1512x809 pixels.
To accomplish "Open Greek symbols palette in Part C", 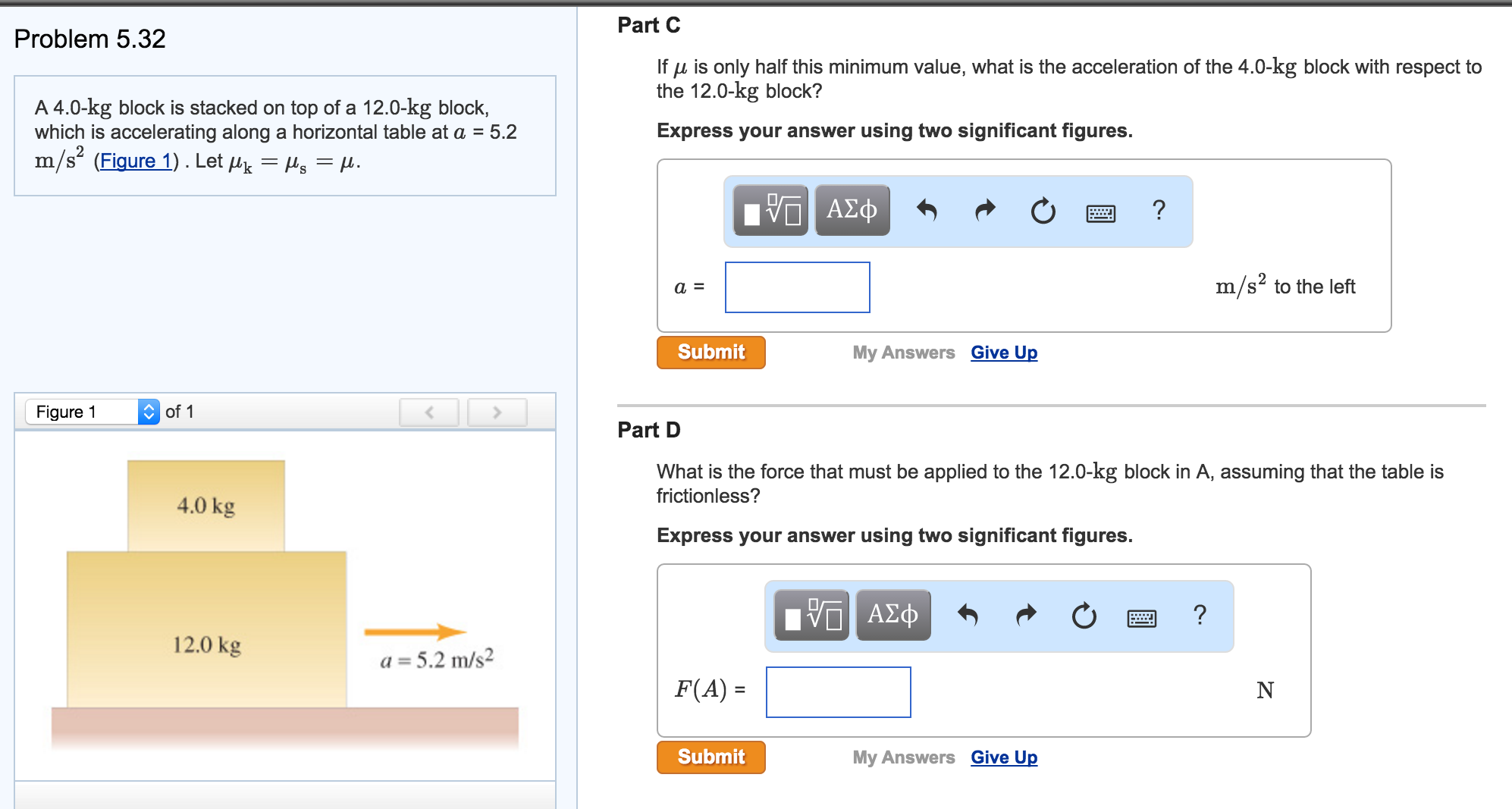I will [x=852, y=210].
